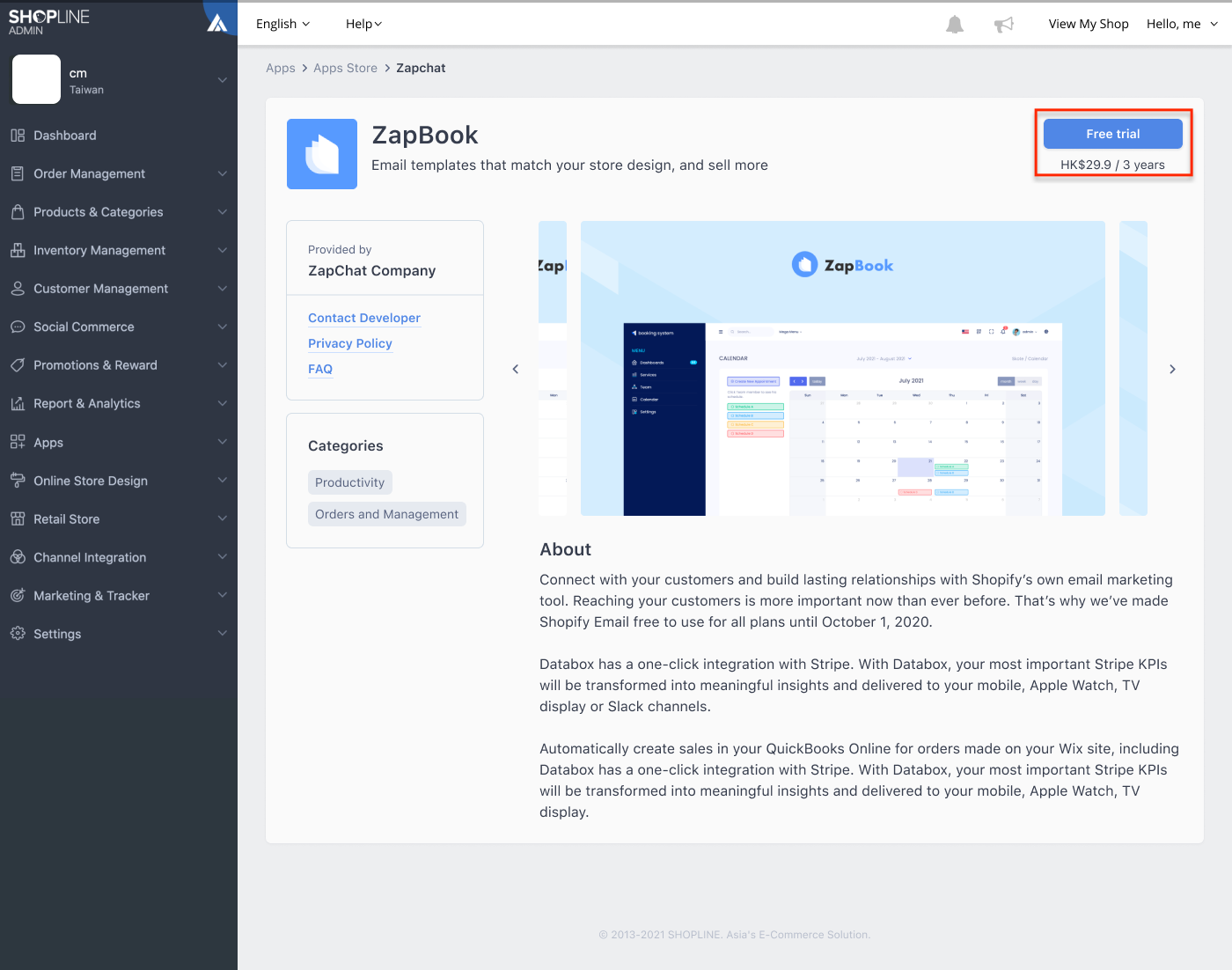Click the Promotions & Reward tag icon
Viewport: 1232px width, 970px height.
click(18, 365)
